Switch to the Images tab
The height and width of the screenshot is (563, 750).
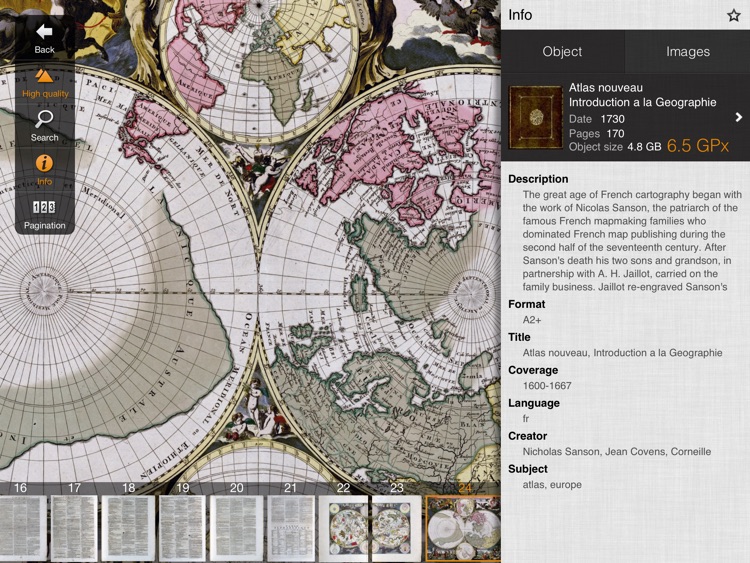(688, 52)
